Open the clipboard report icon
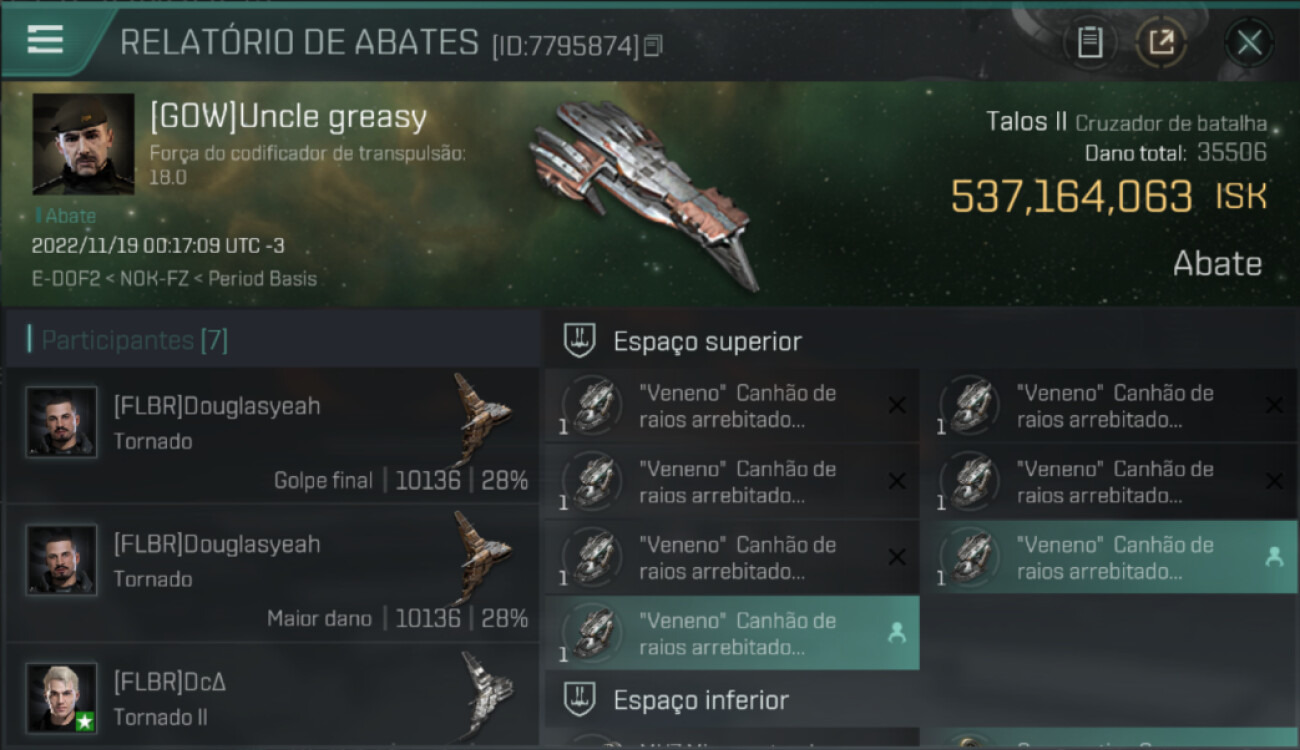The image size is (1300, 750). tap(1089, 43)
